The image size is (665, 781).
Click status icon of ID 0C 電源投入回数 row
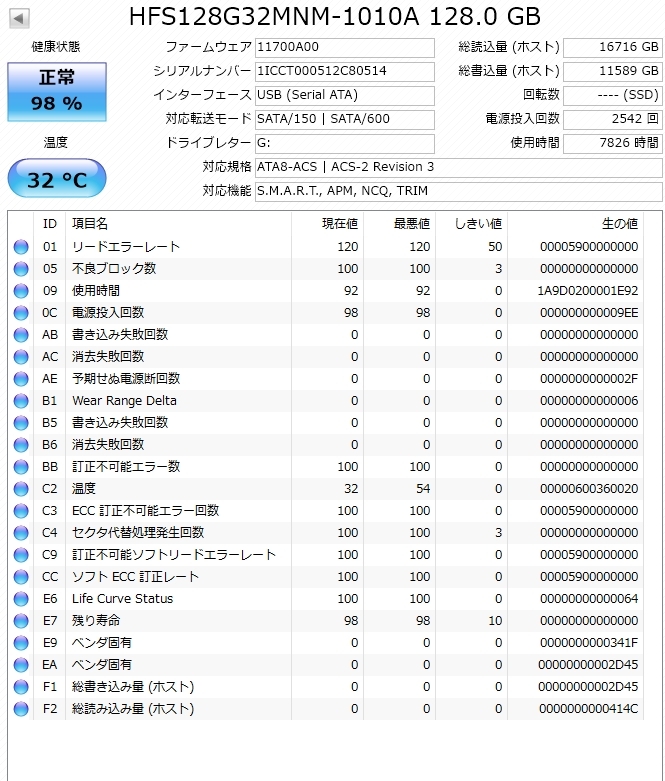[x=21, y=313]
